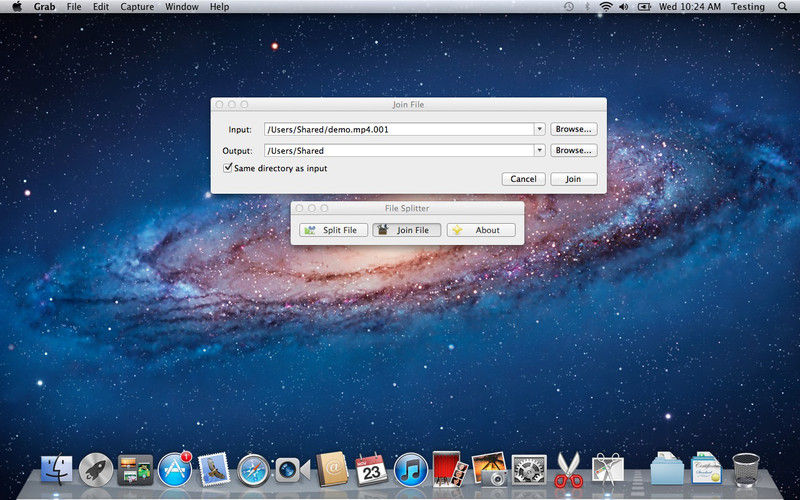The image size is (800, 500).
Task: Open the Apple menu
Action: click(x=17, y=7)
